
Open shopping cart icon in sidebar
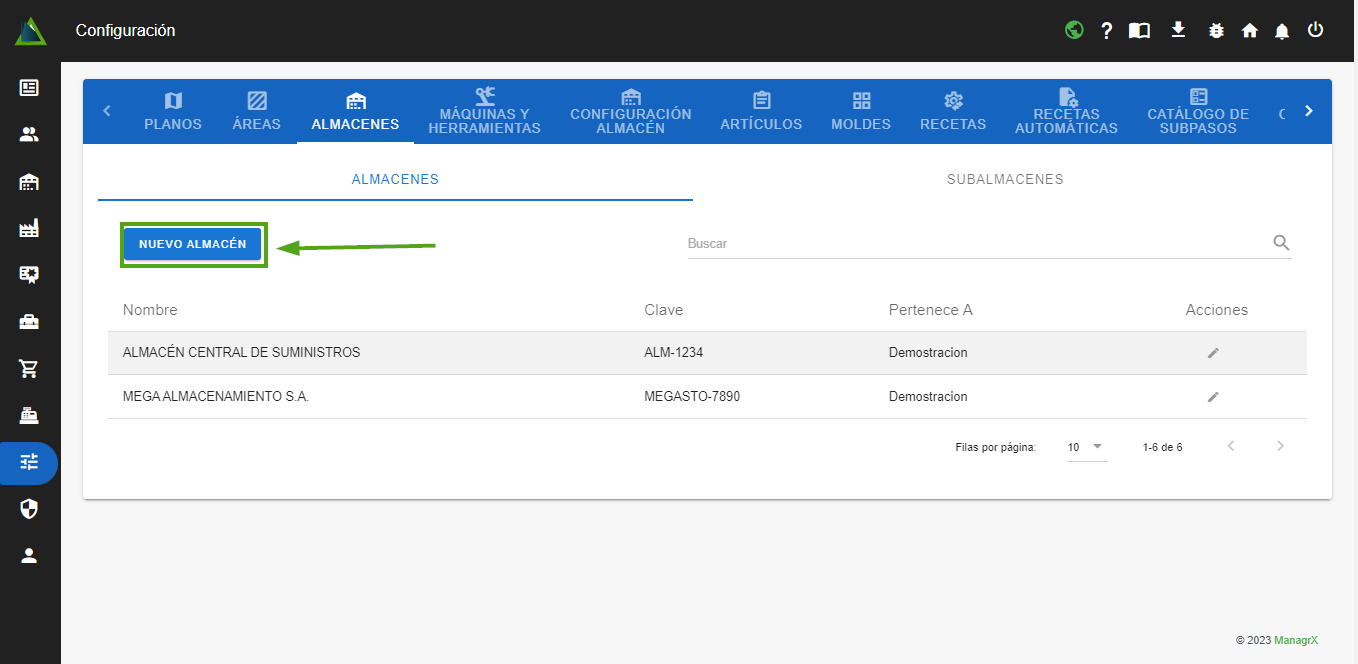click(29, 369)
